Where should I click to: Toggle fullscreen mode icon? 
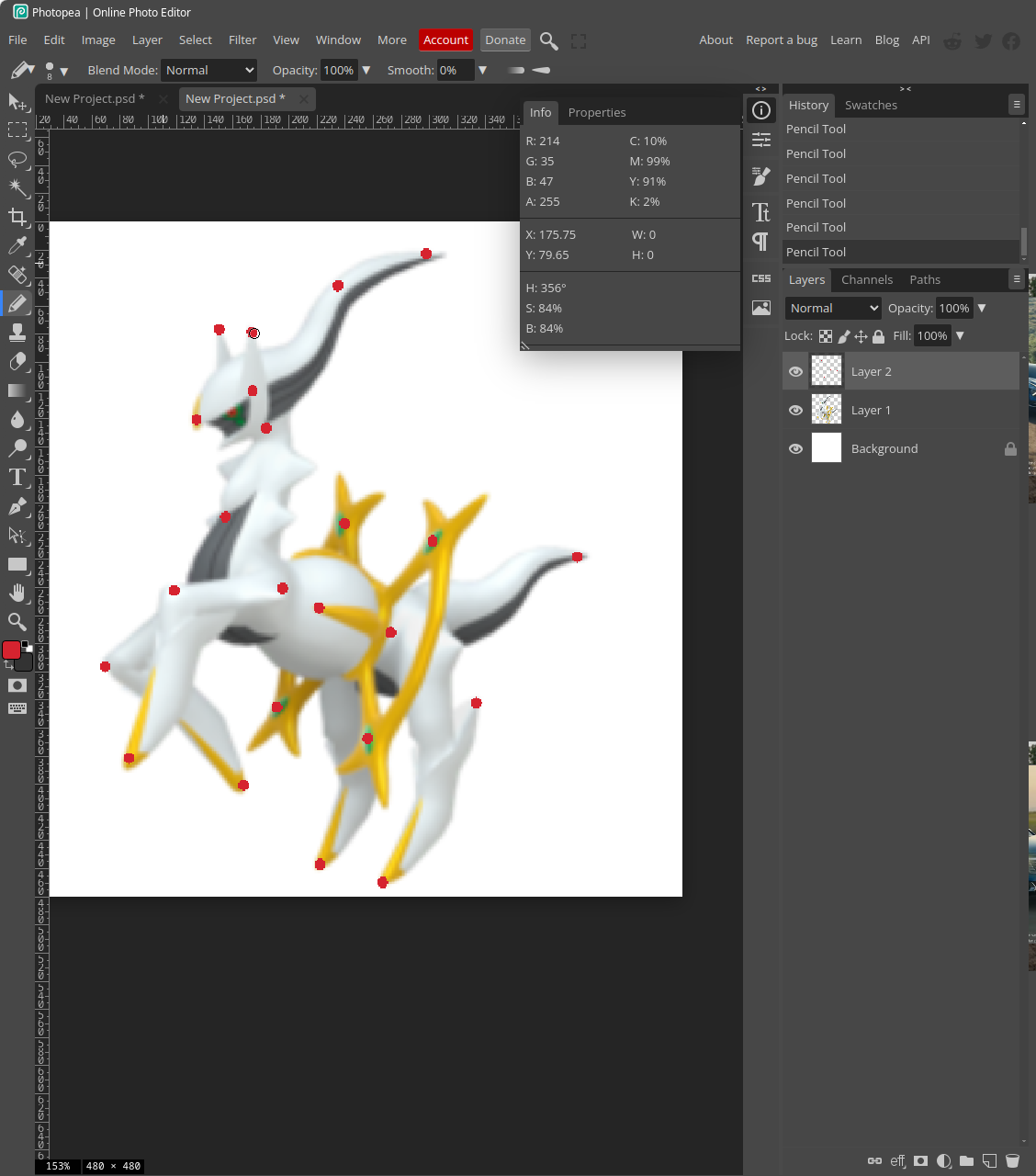pos(579,40)
